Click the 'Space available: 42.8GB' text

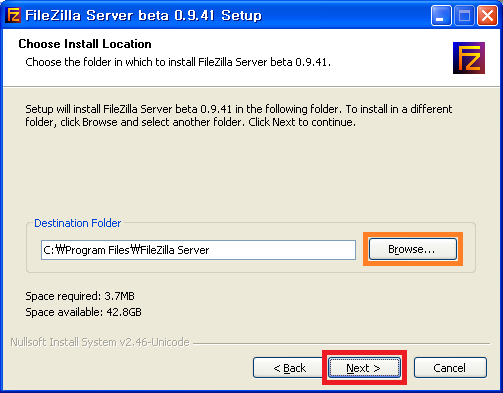tap(84, 312)
